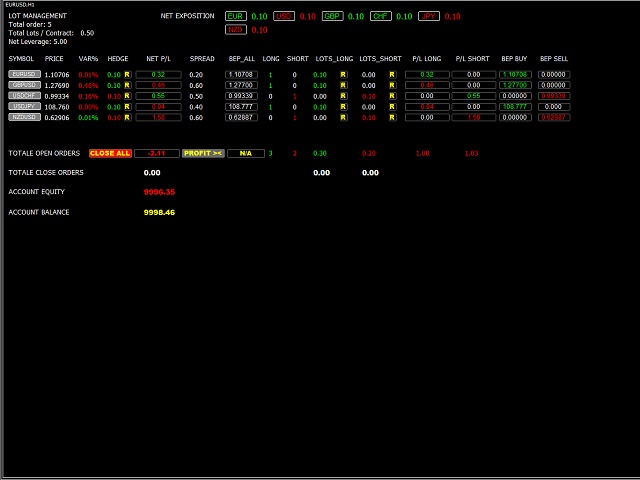Viewport: 640px width, 480px height.
Task: Click the R button in USDJPY HEDGE column
Action: point(127,107)
